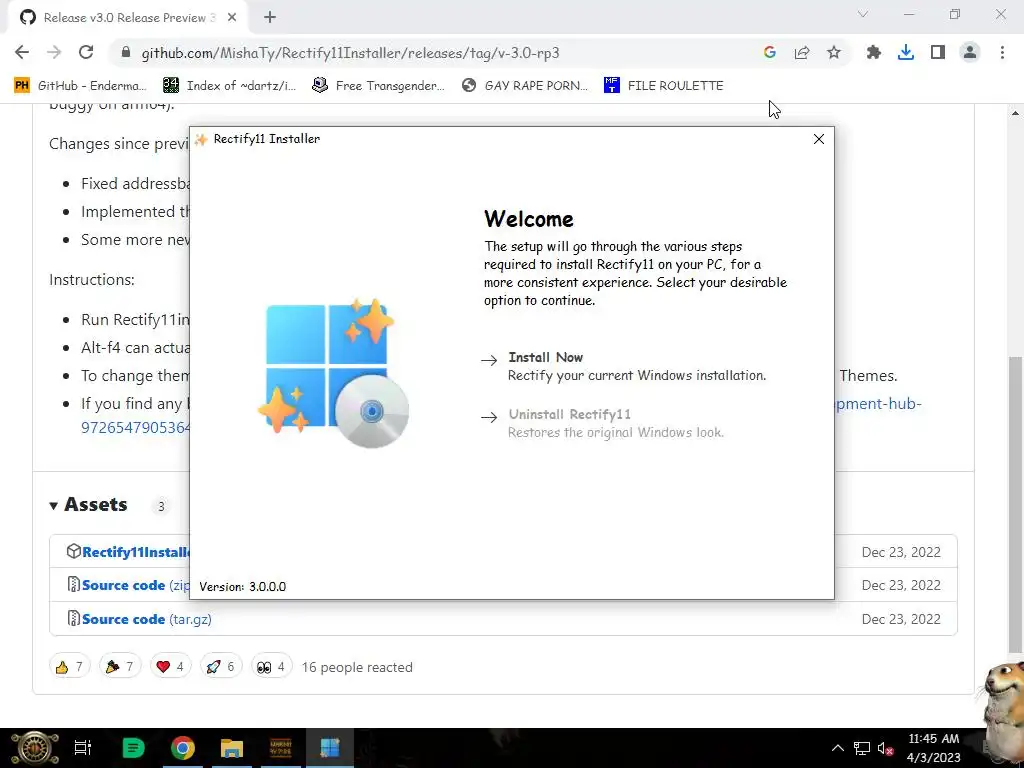Click the party popper reaction
1024x768 pixels.
pyautogui.click(x=120, y=667)
